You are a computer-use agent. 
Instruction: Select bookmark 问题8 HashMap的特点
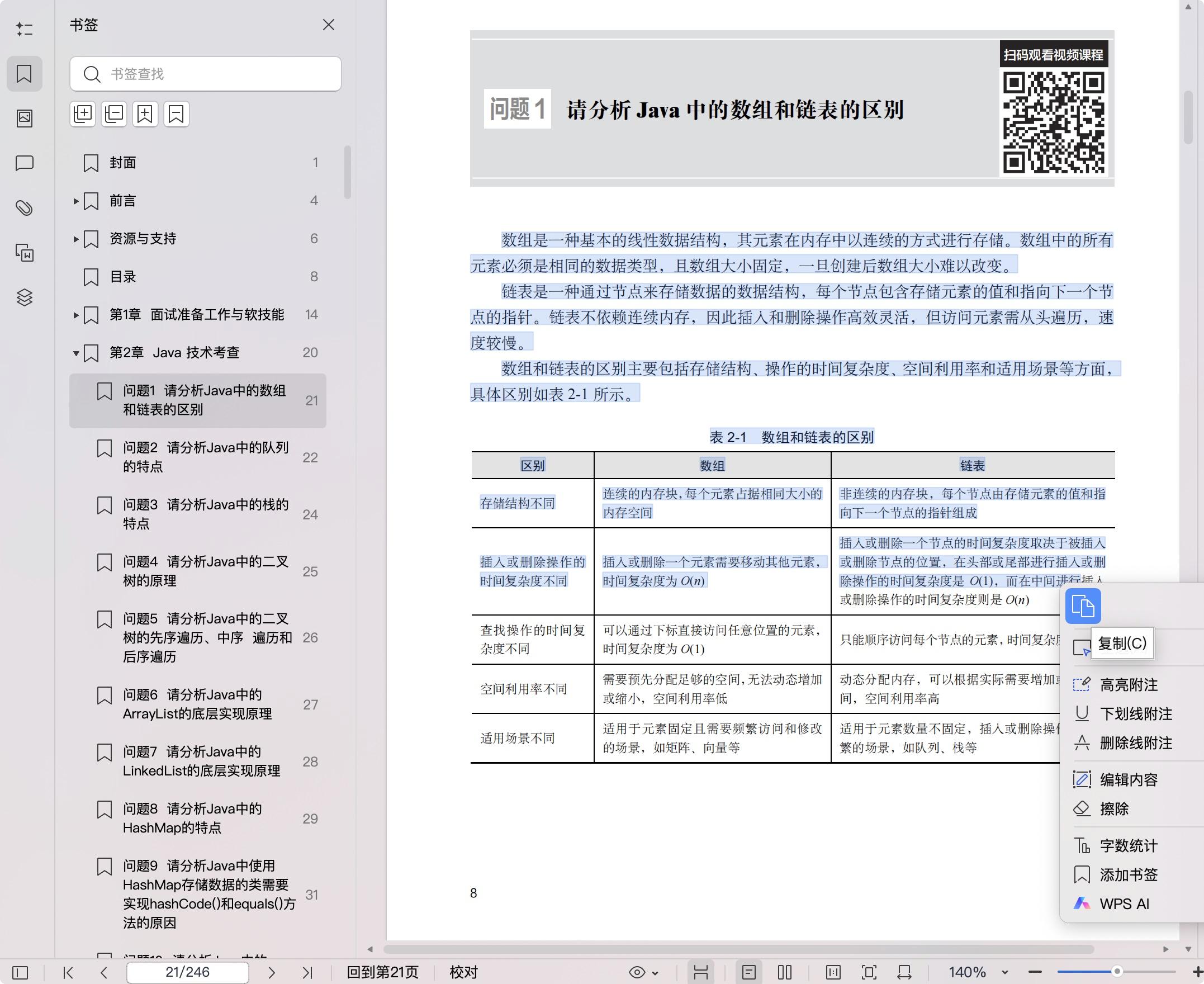point(198,818)
